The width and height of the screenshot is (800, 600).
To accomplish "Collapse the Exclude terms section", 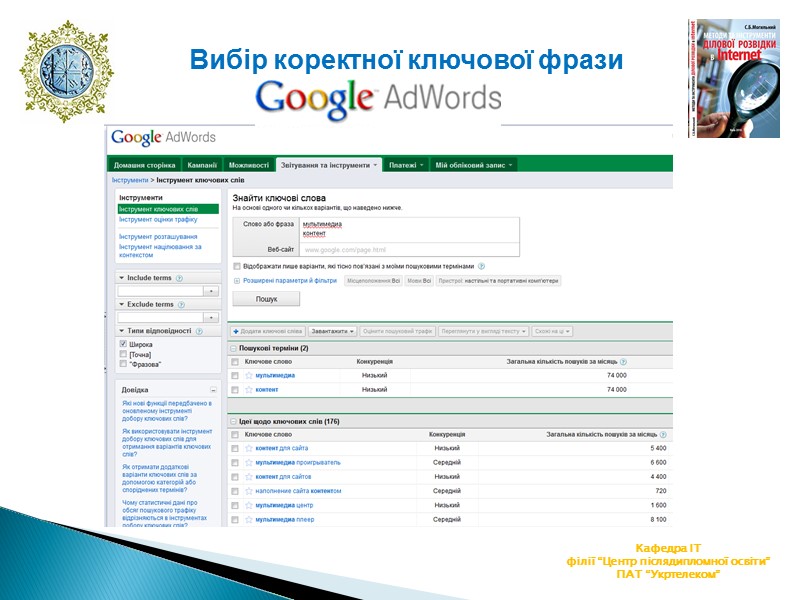I will coord(122,304).
